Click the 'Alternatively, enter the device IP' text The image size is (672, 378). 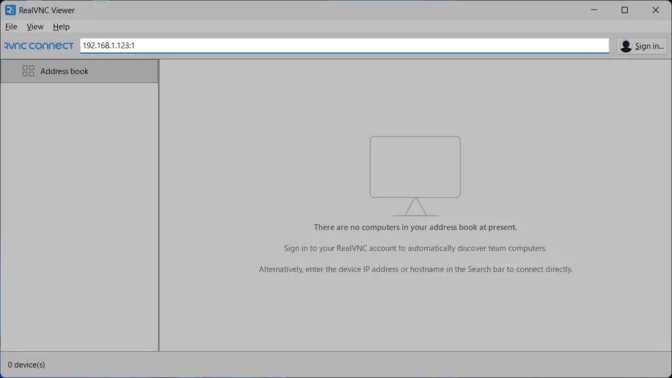click(x=415, y=269)
